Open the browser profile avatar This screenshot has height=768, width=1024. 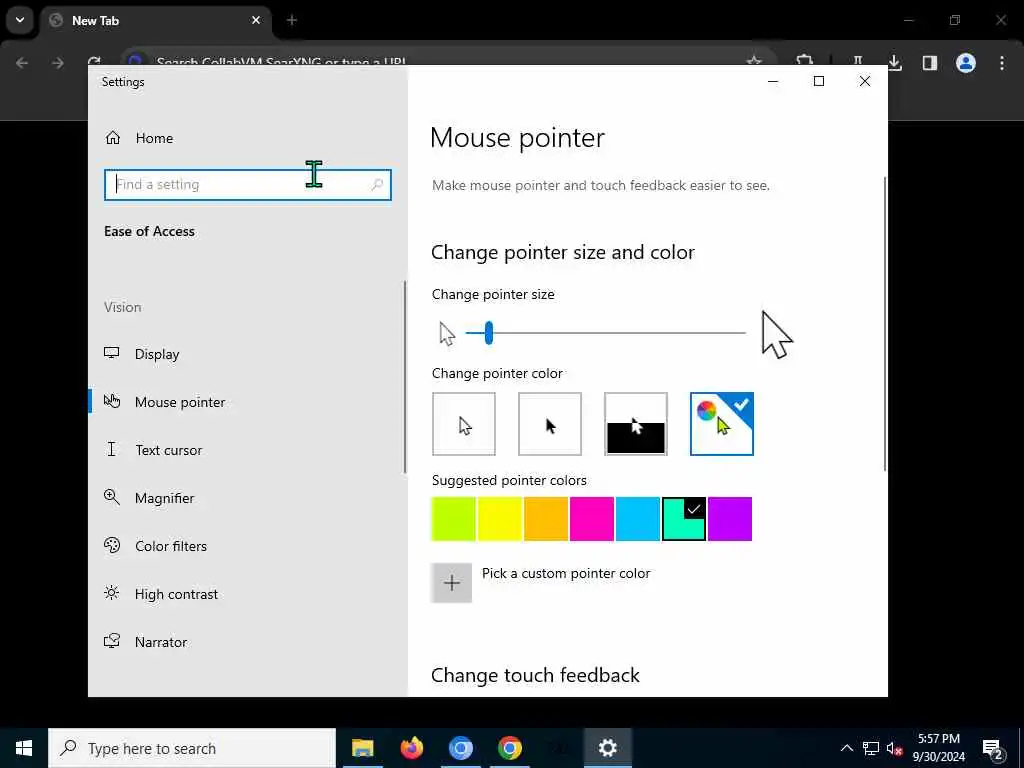tap(966, 63)
